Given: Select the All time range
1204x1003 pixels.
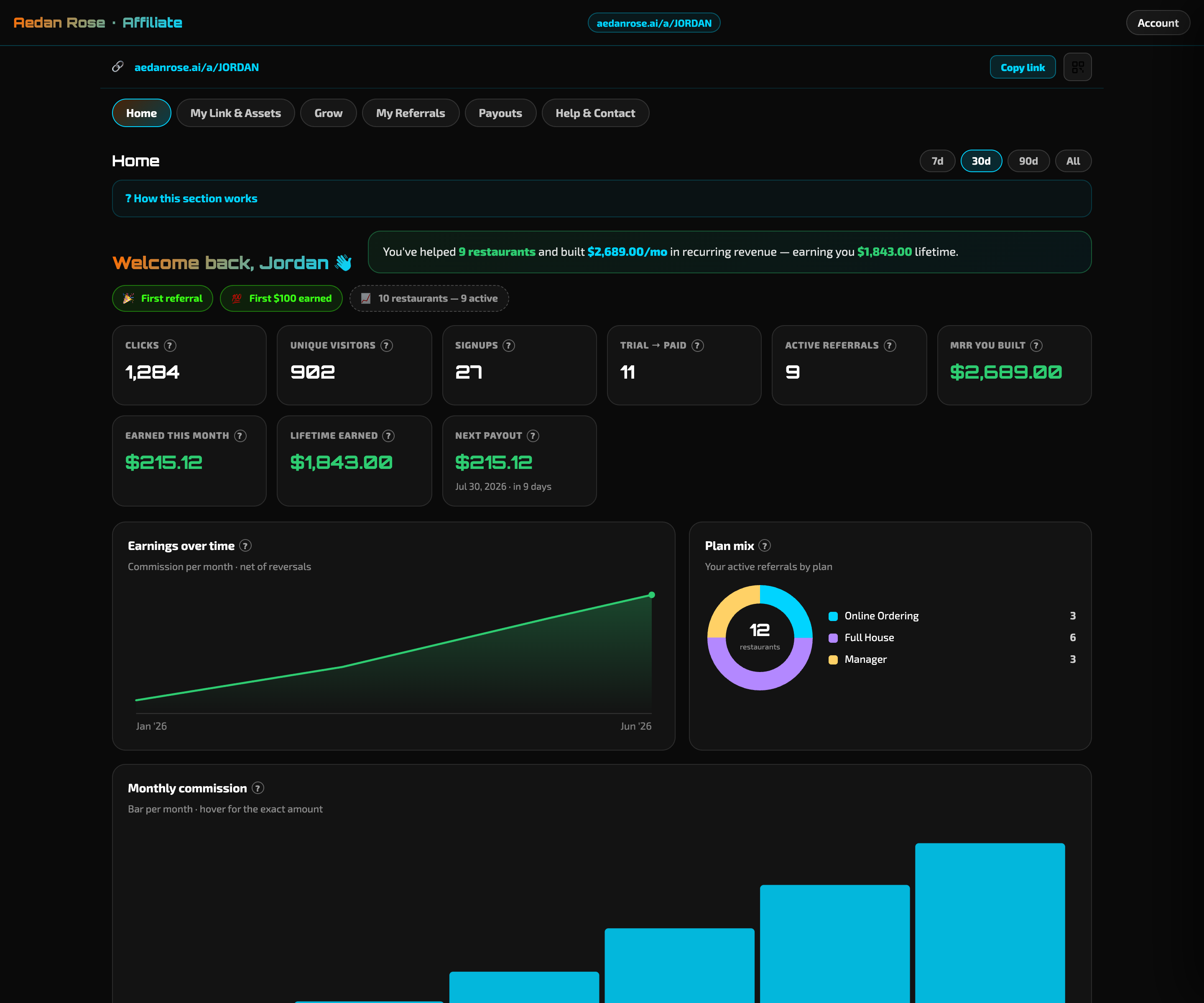Looking at the screenshot, I should pyautogui.click(x=1073, y=161).
